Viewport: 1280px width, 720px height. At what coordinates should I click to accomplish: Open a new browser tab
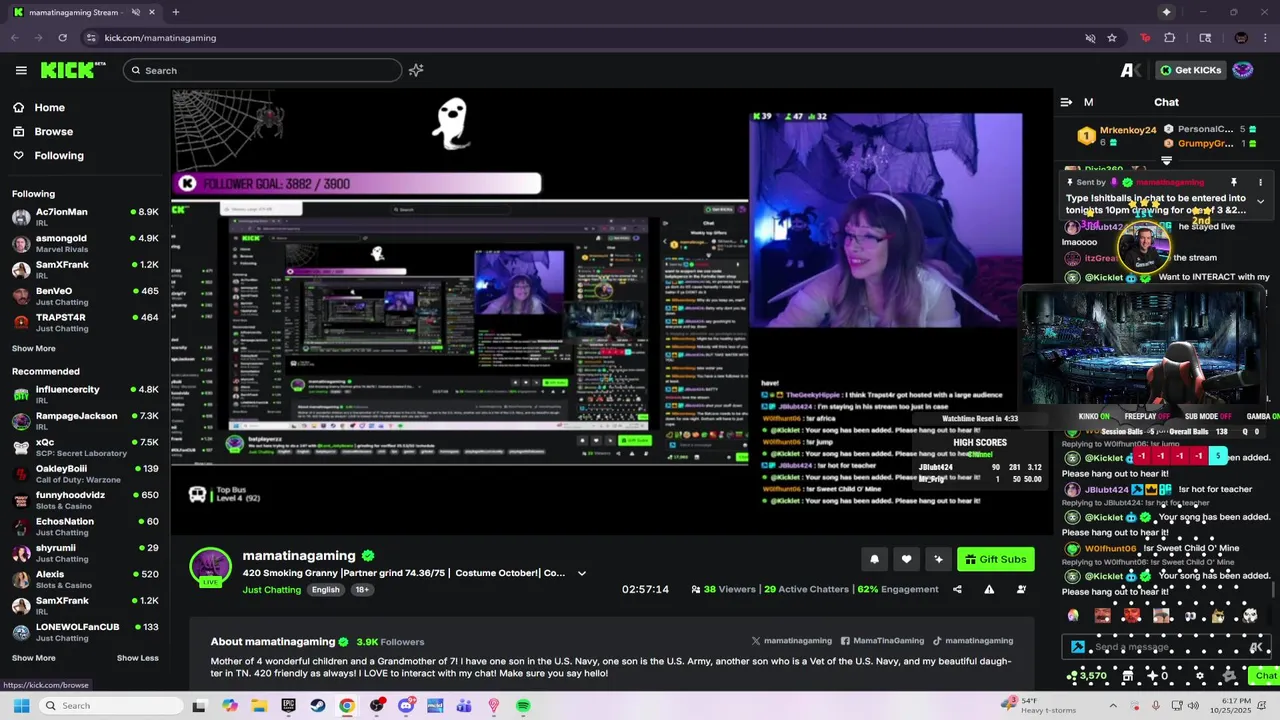click(175, 12)
